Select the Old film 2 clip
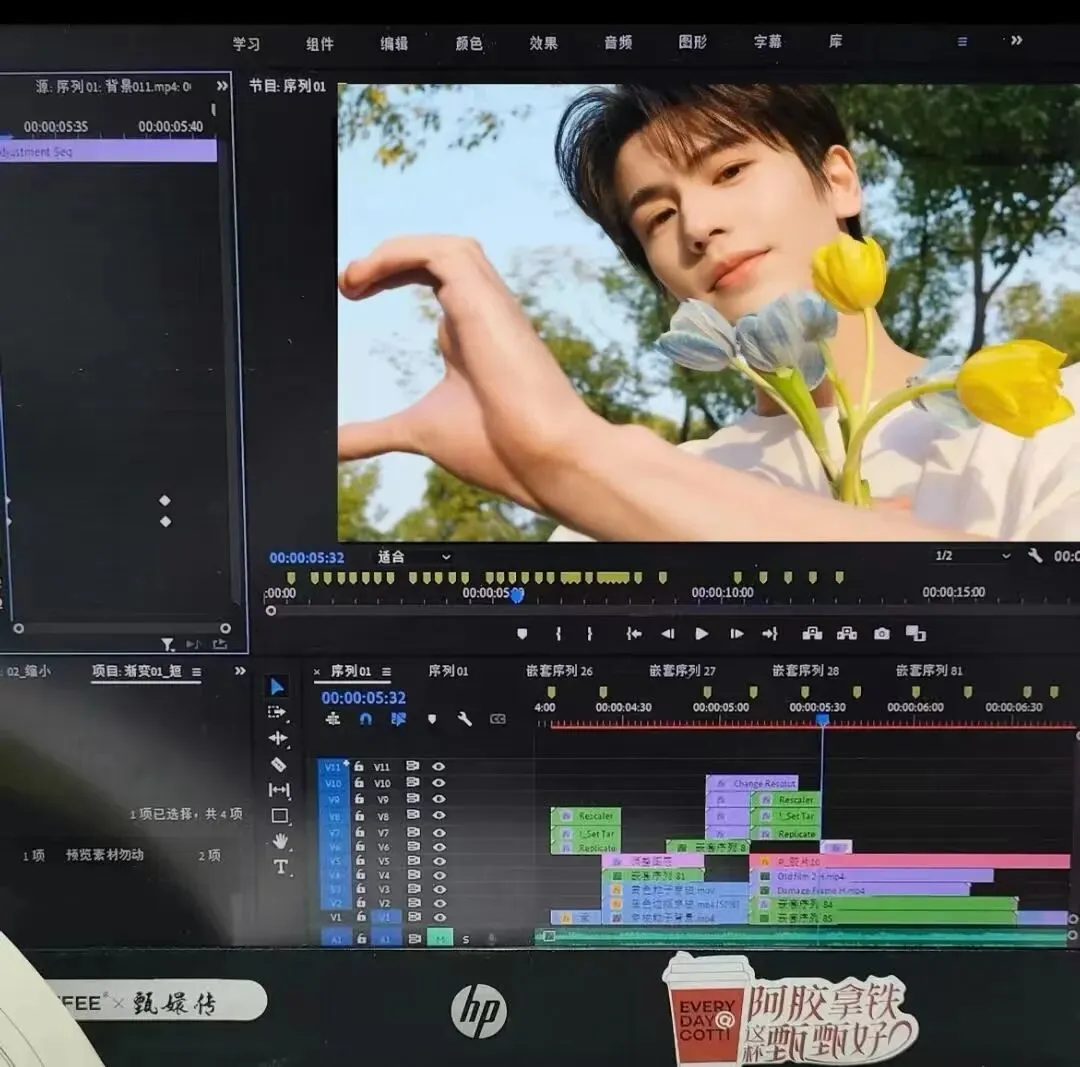Screen dimensions: 1080x1067 (x=871, y=876)
